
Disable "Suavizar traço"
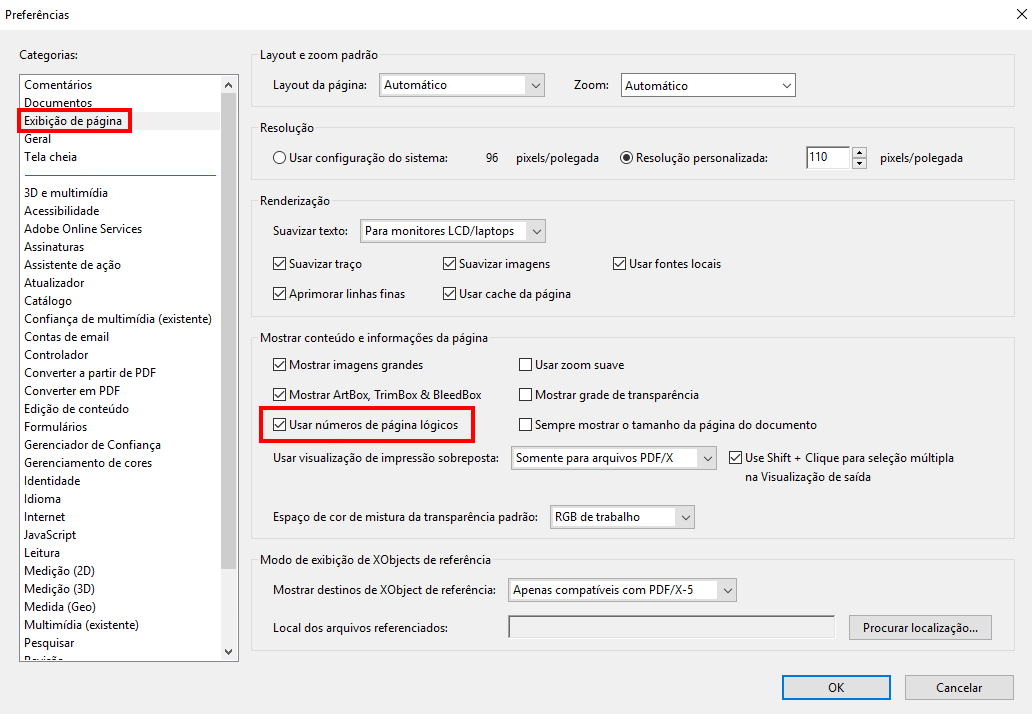click(278, 263)
